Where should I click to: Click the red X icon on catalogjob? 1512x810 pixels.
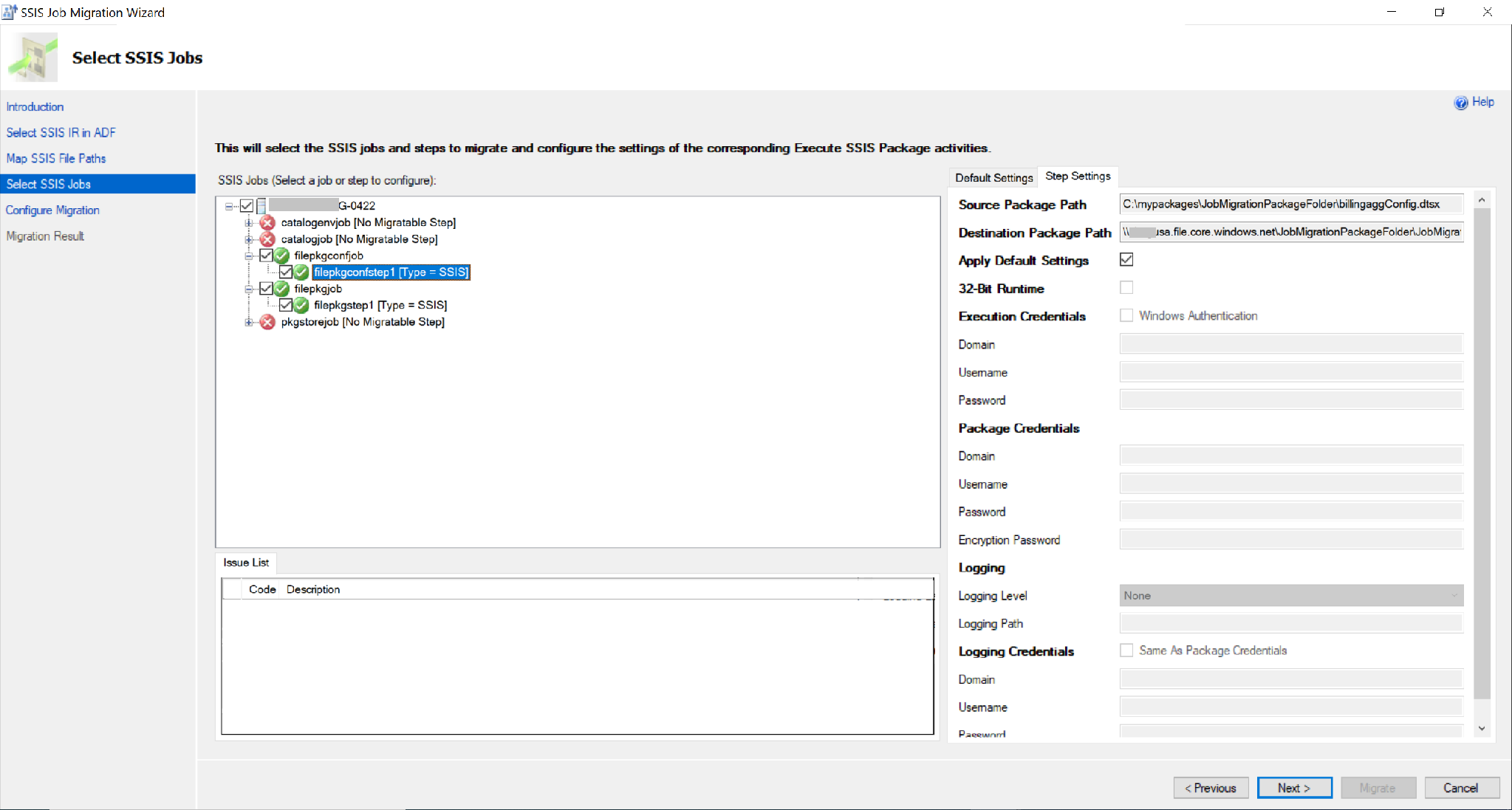point(266,238)
